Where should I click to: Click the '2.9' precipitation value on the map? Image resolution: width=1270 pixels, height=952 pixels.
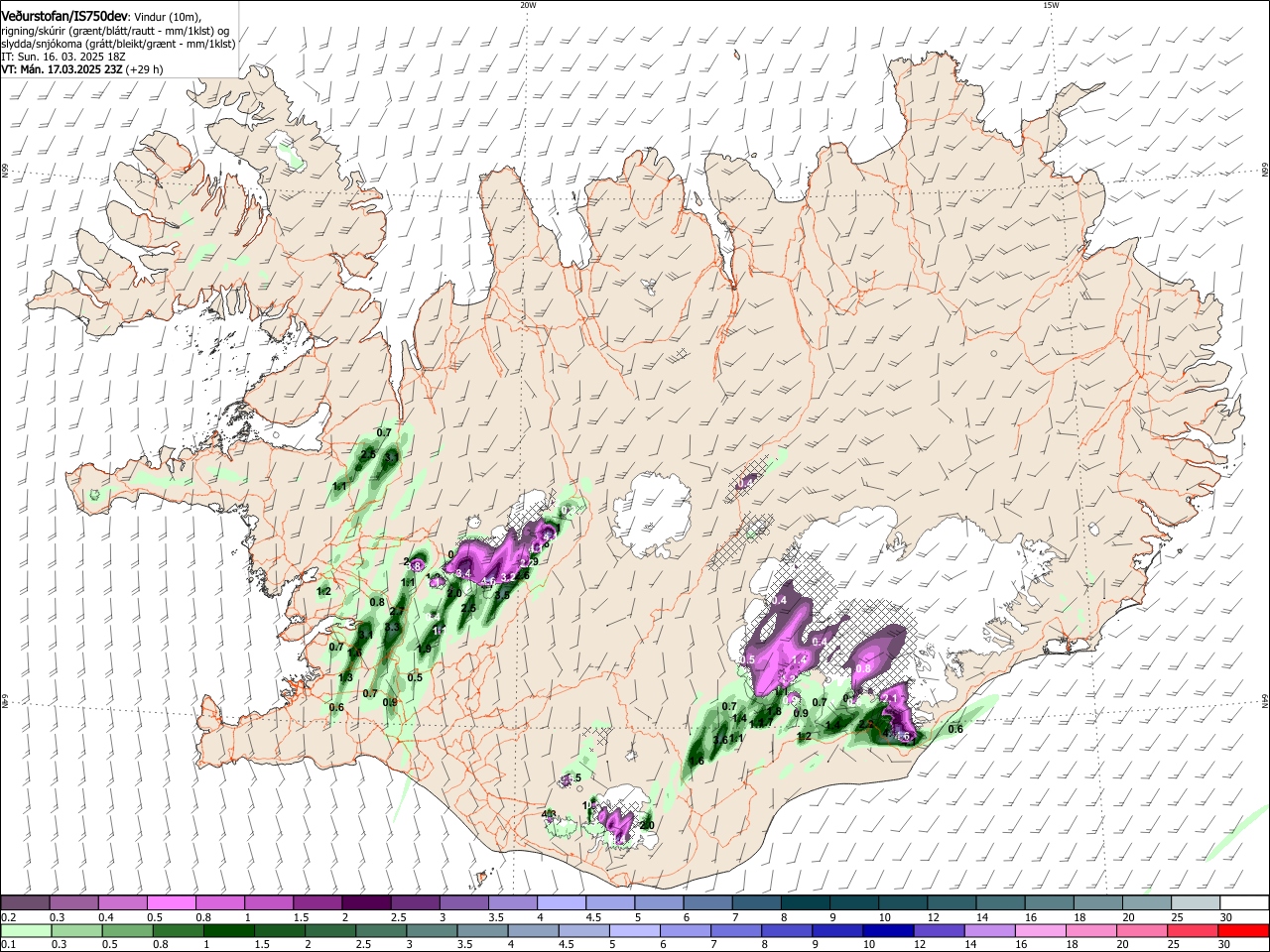click(530, 561)
